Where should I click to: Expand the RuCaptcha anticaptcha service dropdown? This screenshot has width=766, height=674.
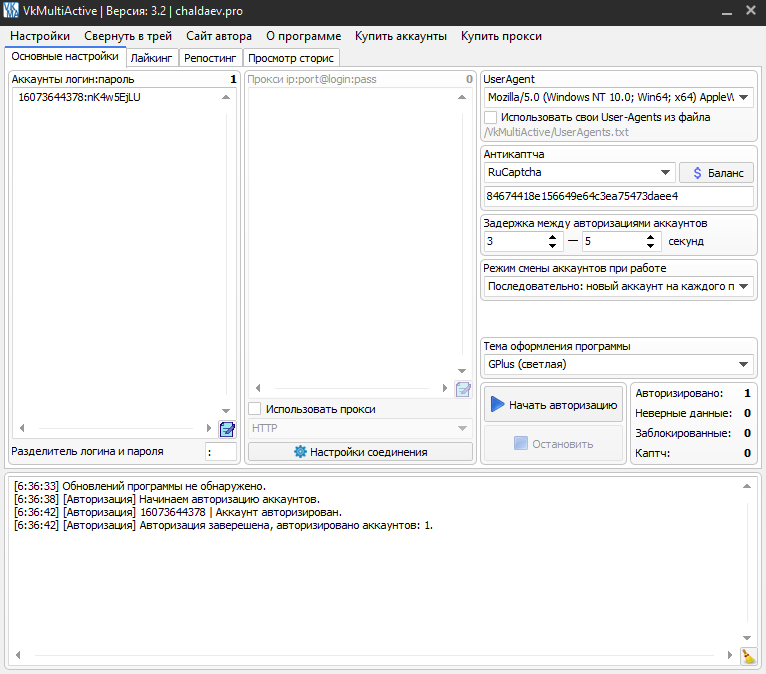coord(665,173)
